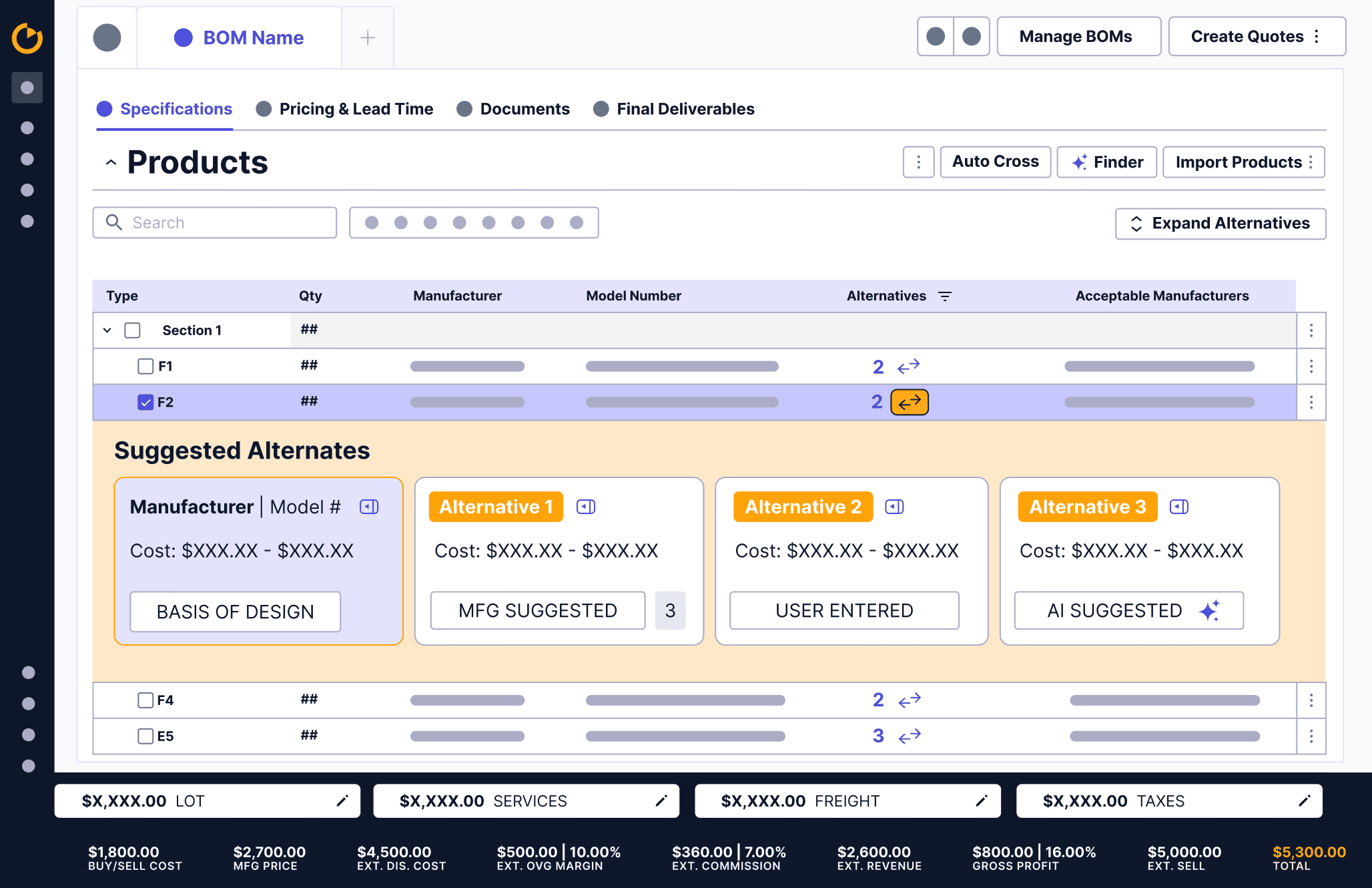This screenshot has height=888, width=1372.
Task: Open the Documents tab
Action: [x=525, y=109]
